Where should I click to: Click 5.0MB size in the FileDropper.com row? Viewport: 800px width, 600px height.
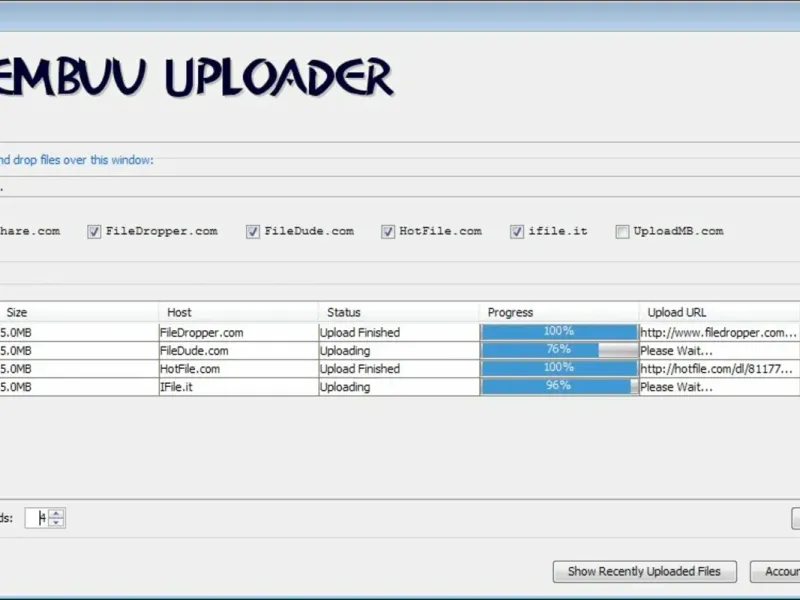tap(16, 333)
